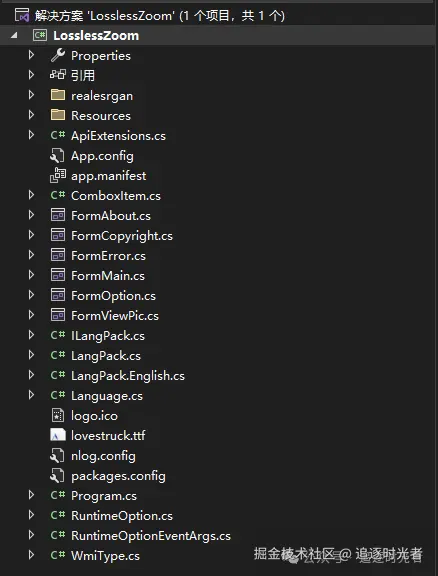Click the form icon of FormAbout.cs

coord(58,215)
